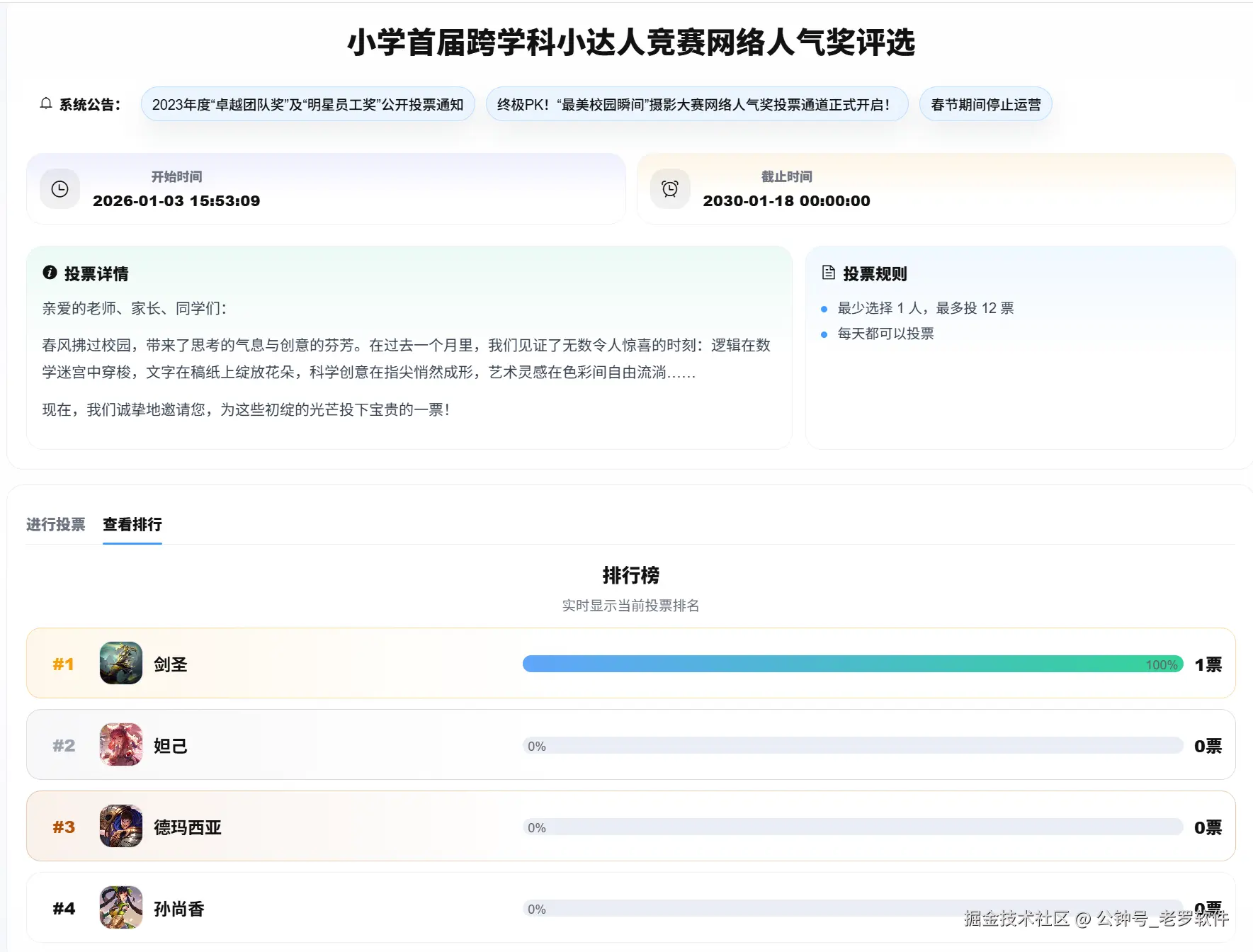Open 剑圣's avatar image
This screenshot has height=952, width=1253.
(121, 663)
